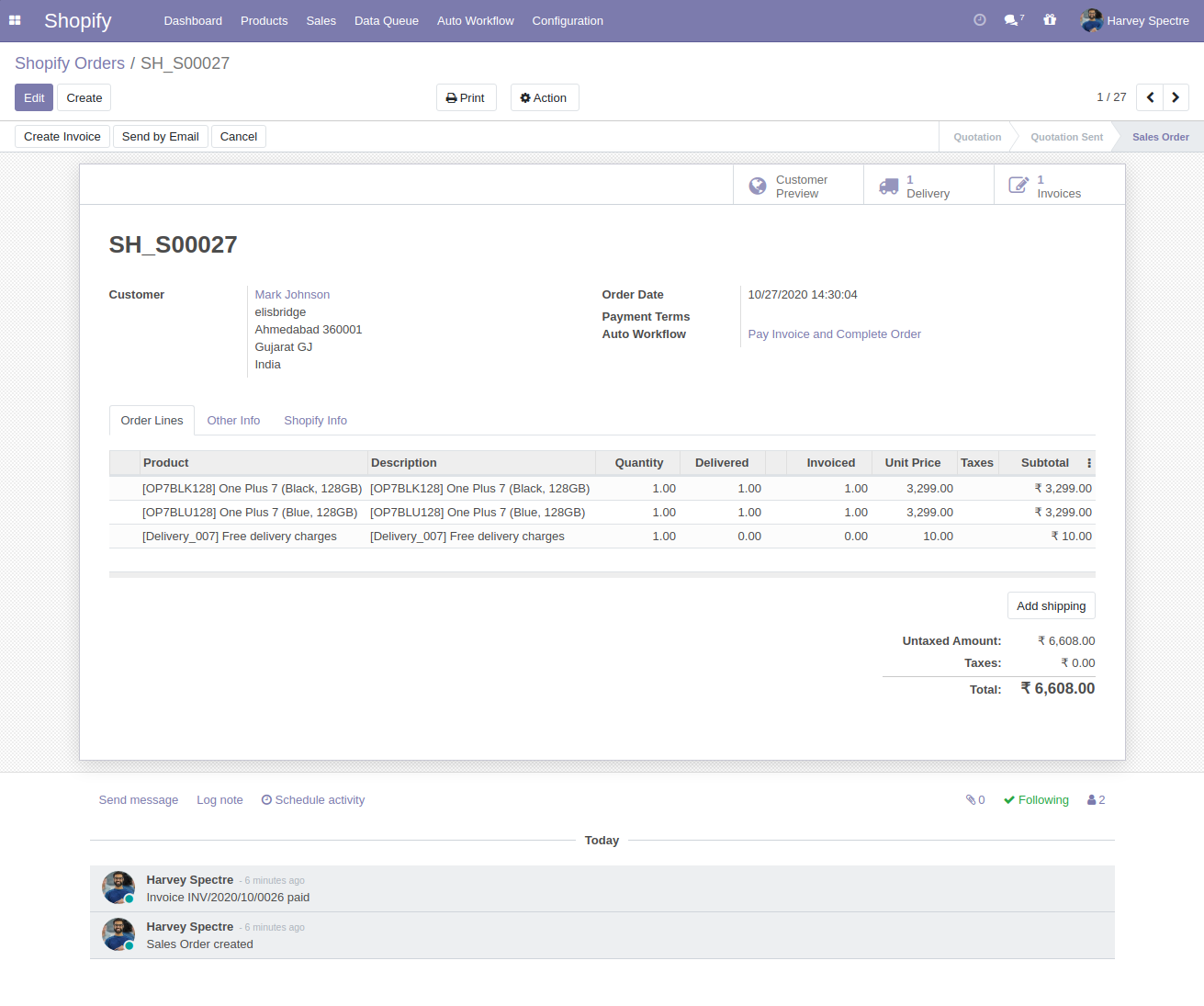View followers count icon
1204x1006 pixels.
[x=1096, y=800]
